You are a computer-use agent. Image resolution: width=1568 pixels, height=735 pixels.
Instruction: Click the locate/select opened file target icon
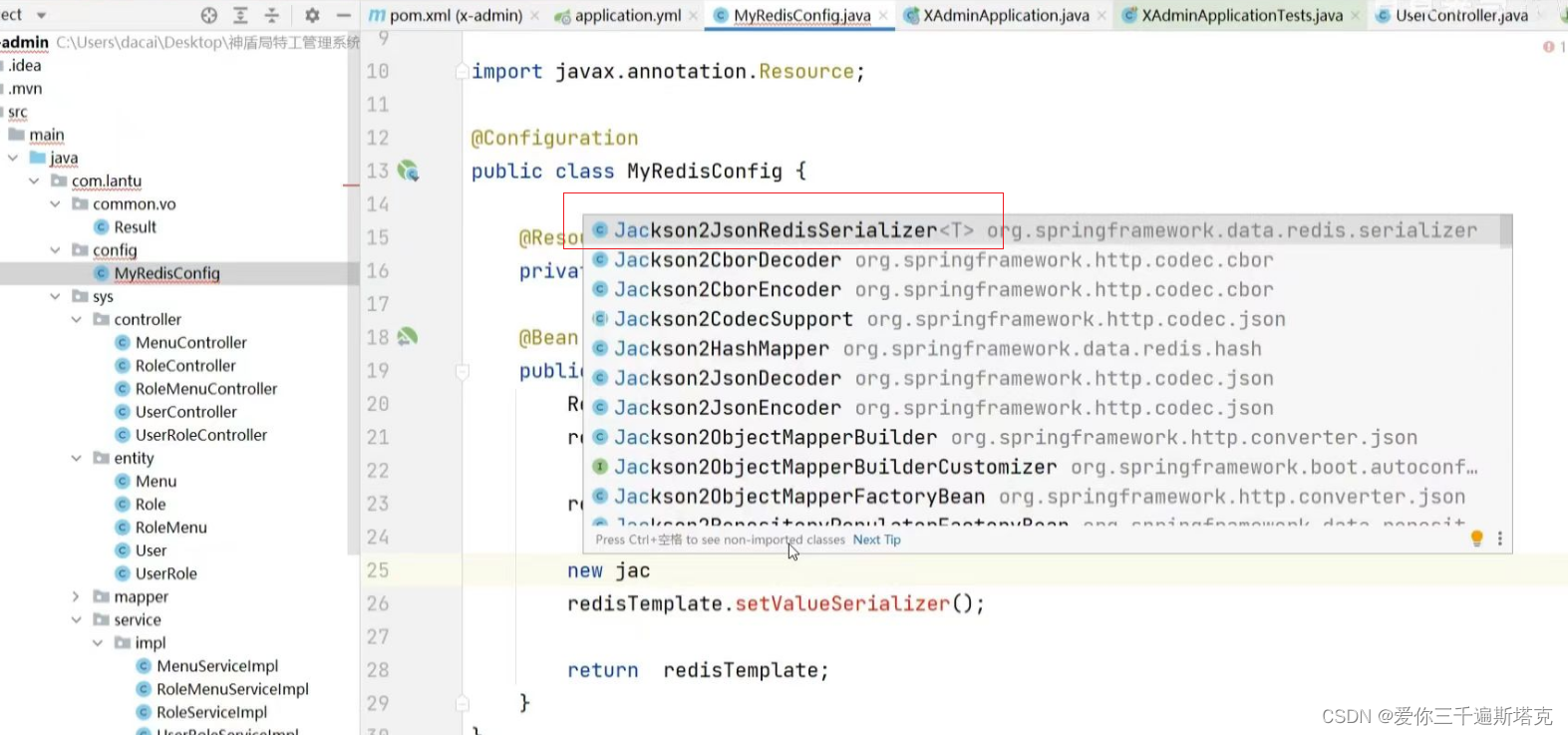(208, 15)
